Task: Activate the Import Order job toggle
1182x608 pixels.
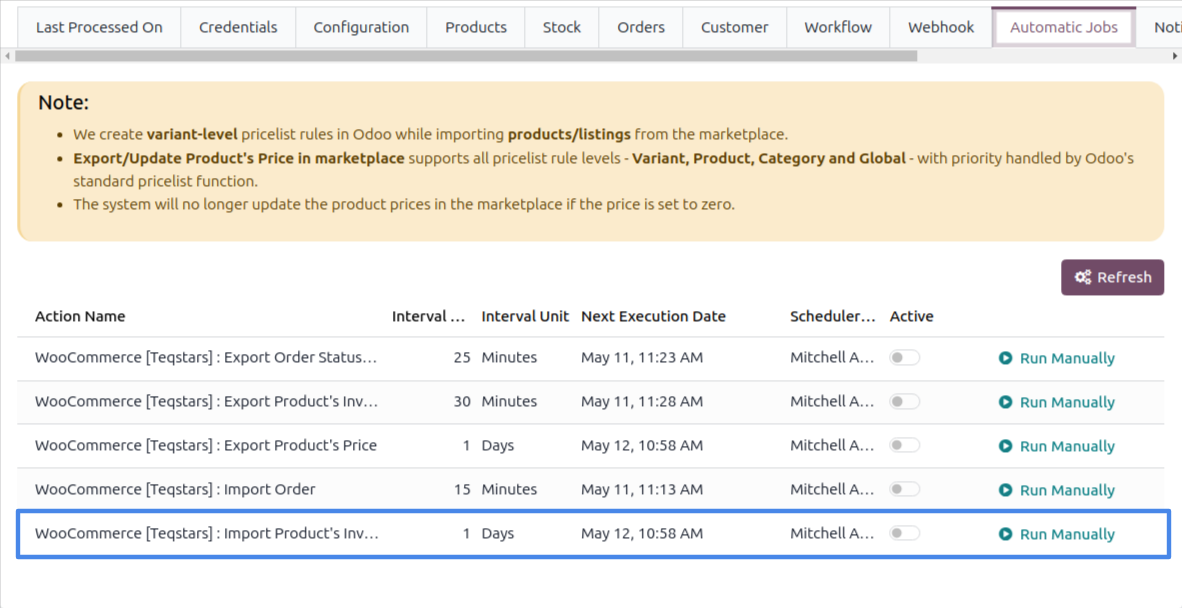Action: click(905, 489)
